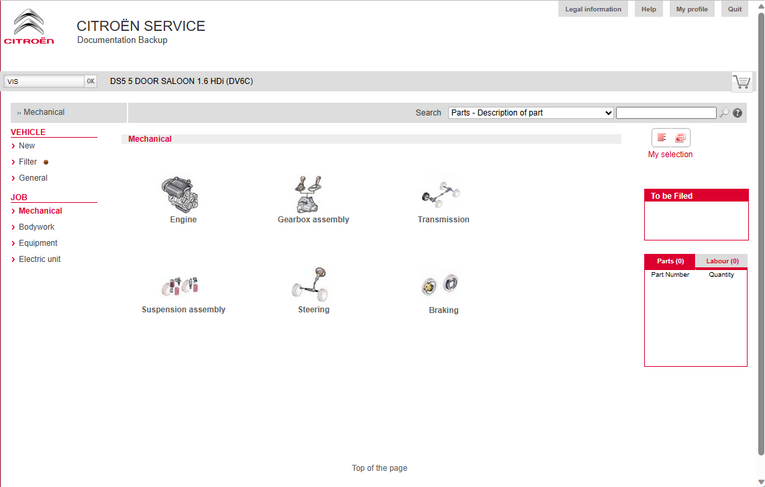Open the Steering category icon
This screenshot has width=765, height=487.
click(313, 284)
